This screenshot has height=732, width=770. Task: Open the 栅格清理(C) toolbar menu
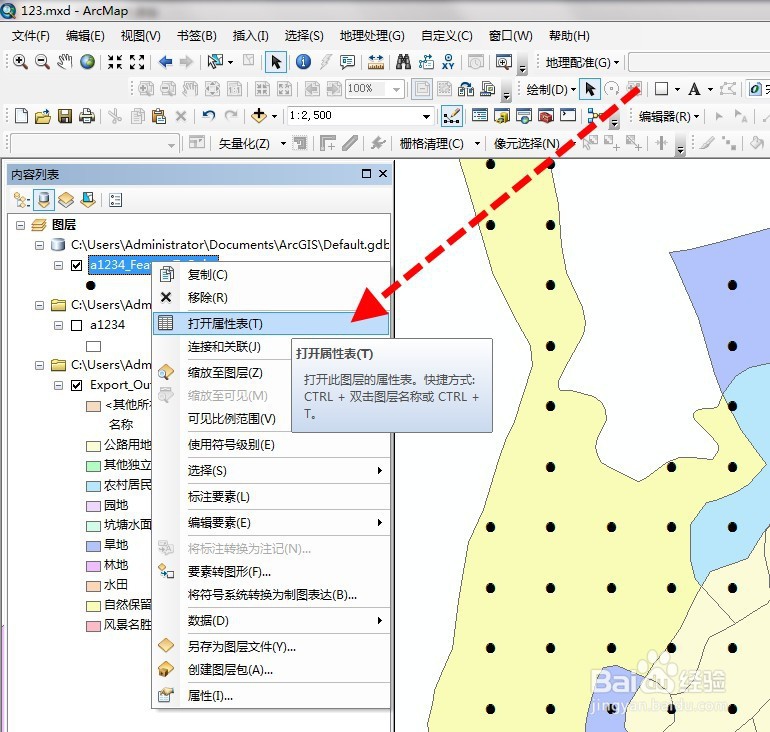coord(440,144)
